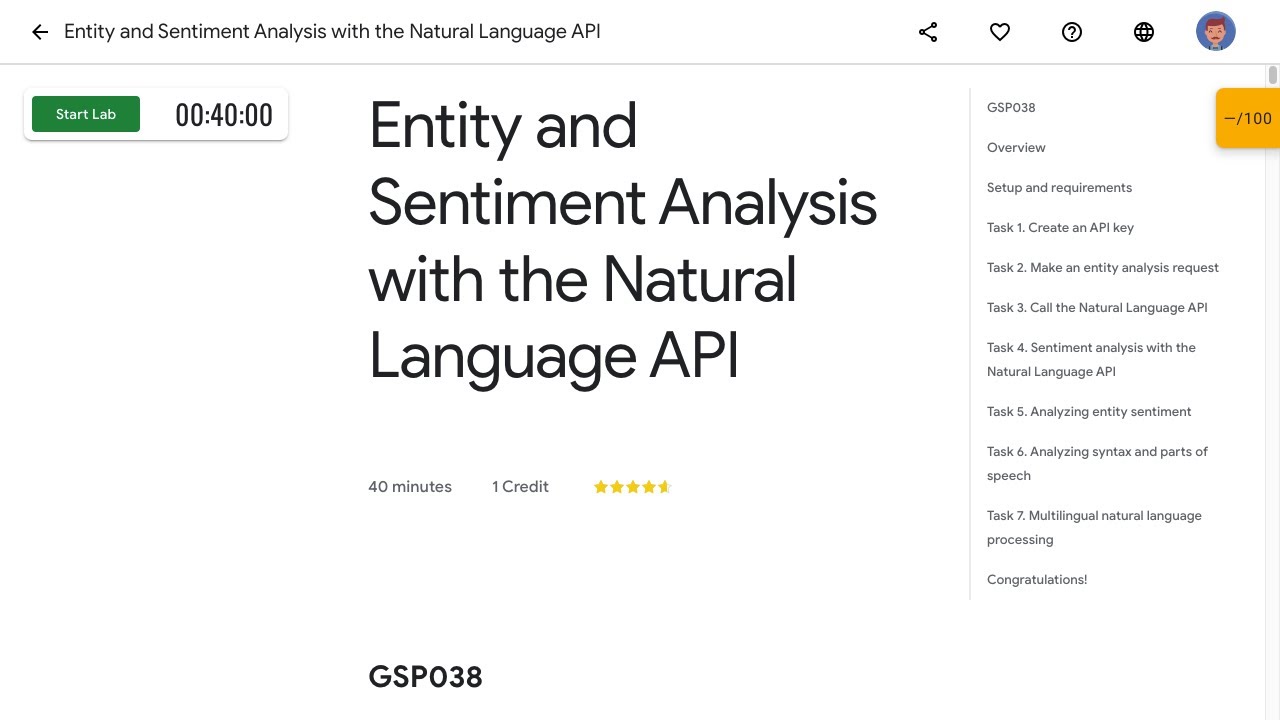Click the Start Lab button
The width and height of the screenshot is (1280, 720).
[x=86, y=114]
